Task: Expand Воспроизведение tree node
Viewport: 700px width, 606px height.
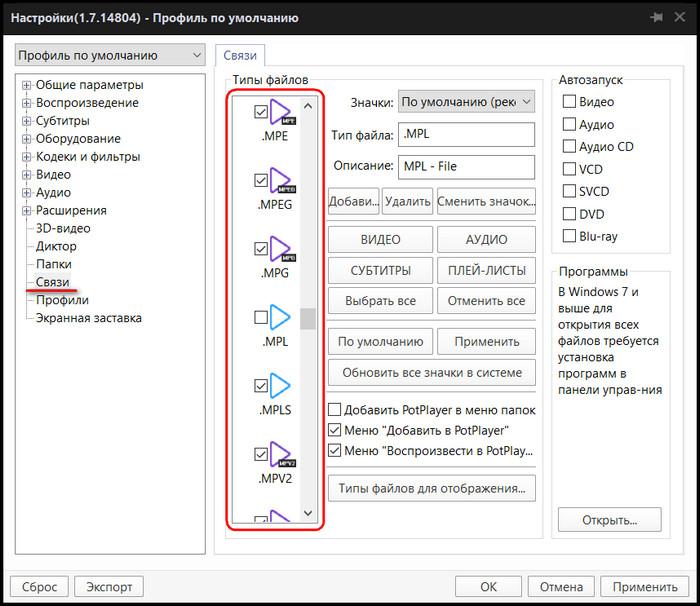Action: point(26,103)
